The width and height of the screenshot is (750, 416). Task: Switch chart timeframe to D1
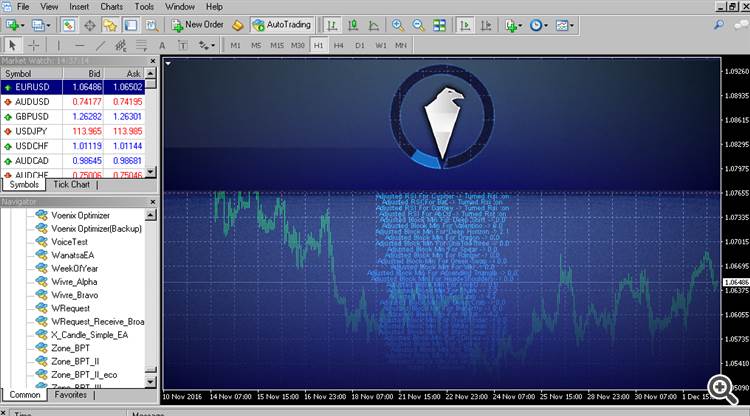360,45
